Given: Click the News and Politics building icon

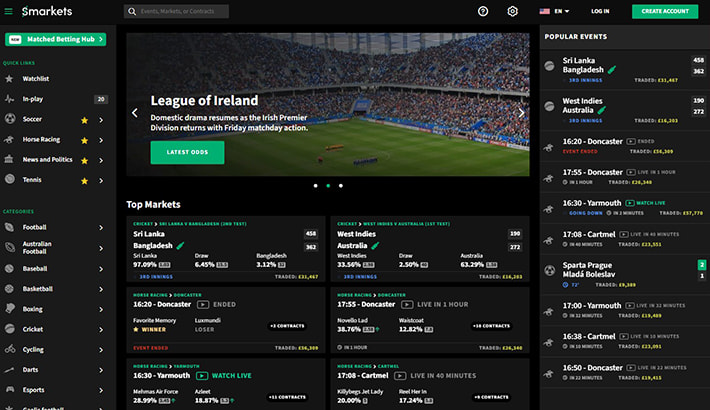Looking at the screenshot, I should [9, 159].
